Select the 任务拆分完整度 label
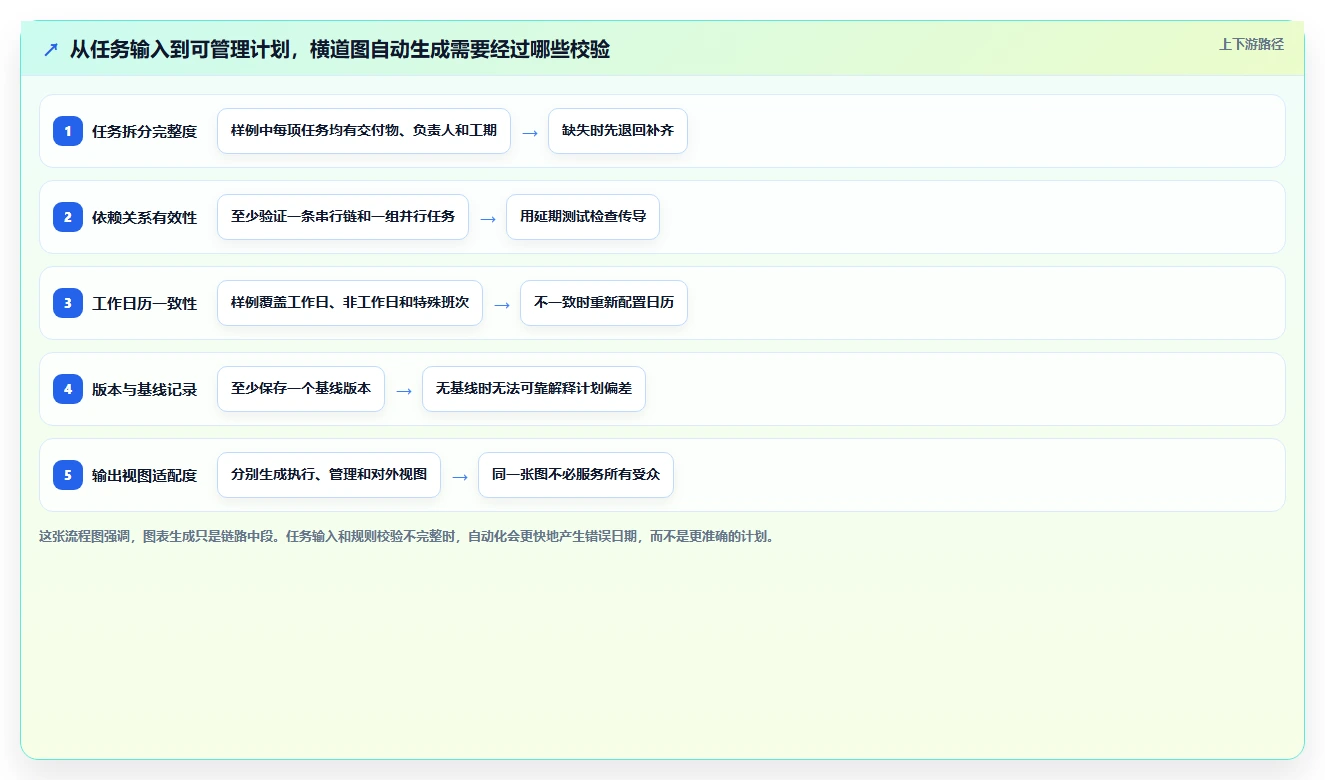 click(x=144, y=131)
